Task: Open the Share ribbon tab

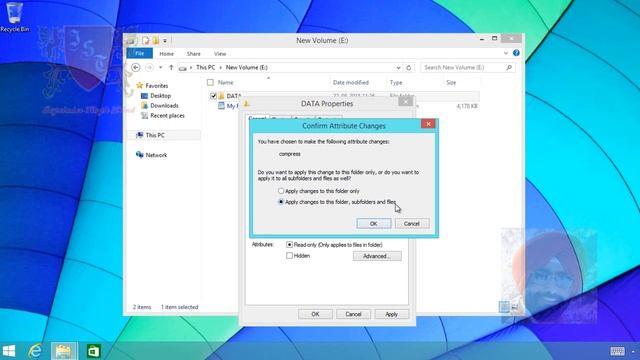Action: [193, 54]
